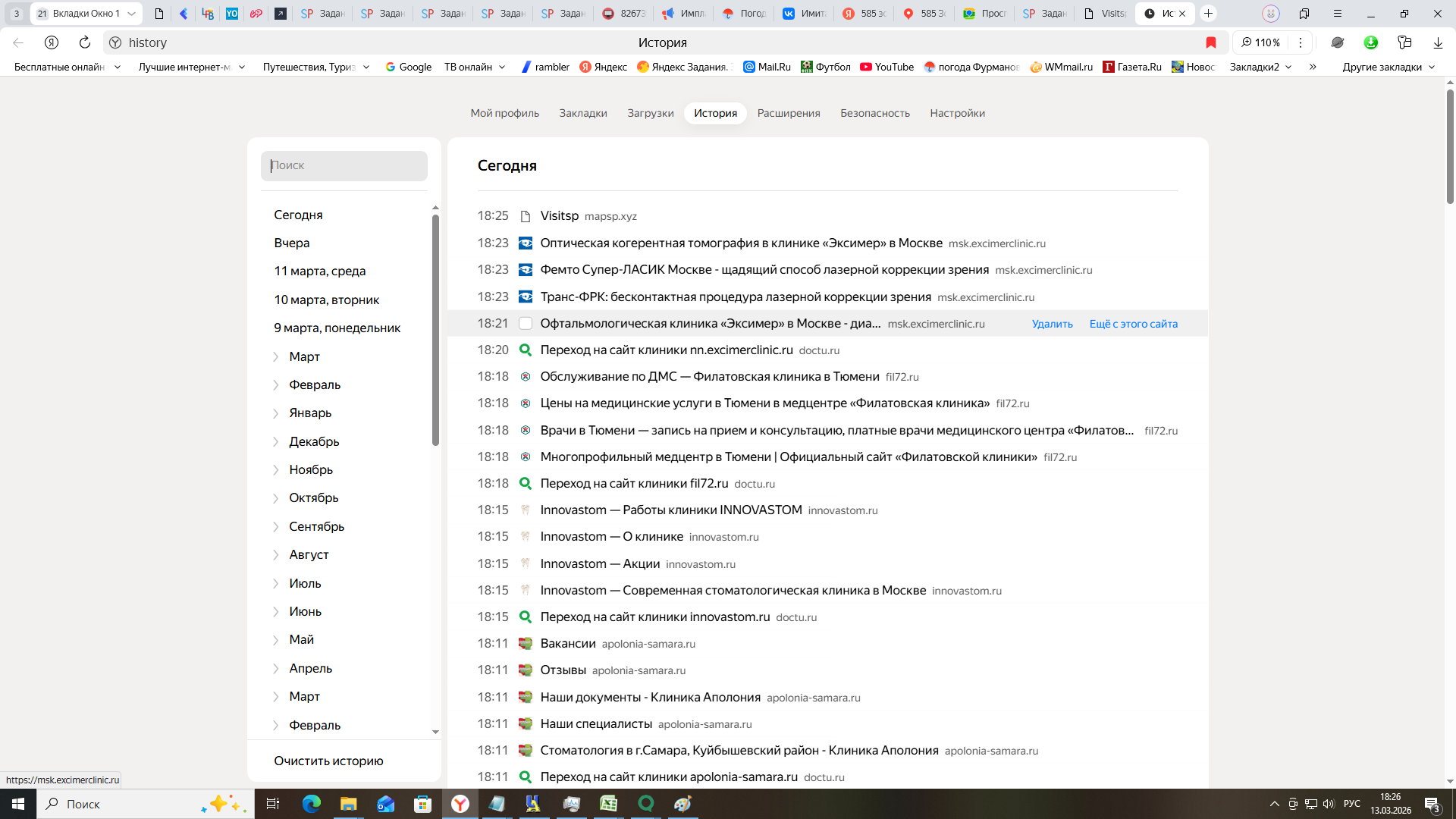The image size is (1456, 819).
Task: Open the downloads arrow icon
Action: pos(1438,42)
